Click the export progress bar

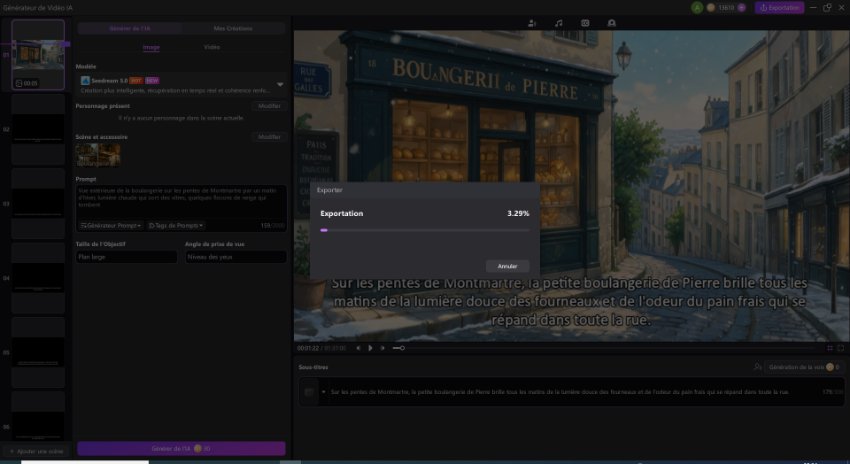point(424,230)
